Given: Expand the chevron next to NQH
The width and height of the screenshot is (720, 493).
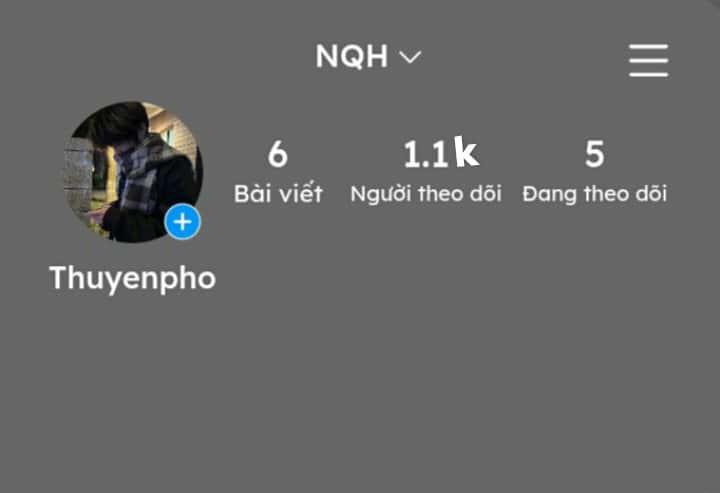Looking at the screenshot, I should pyautogui.click(x=410, y=57).
